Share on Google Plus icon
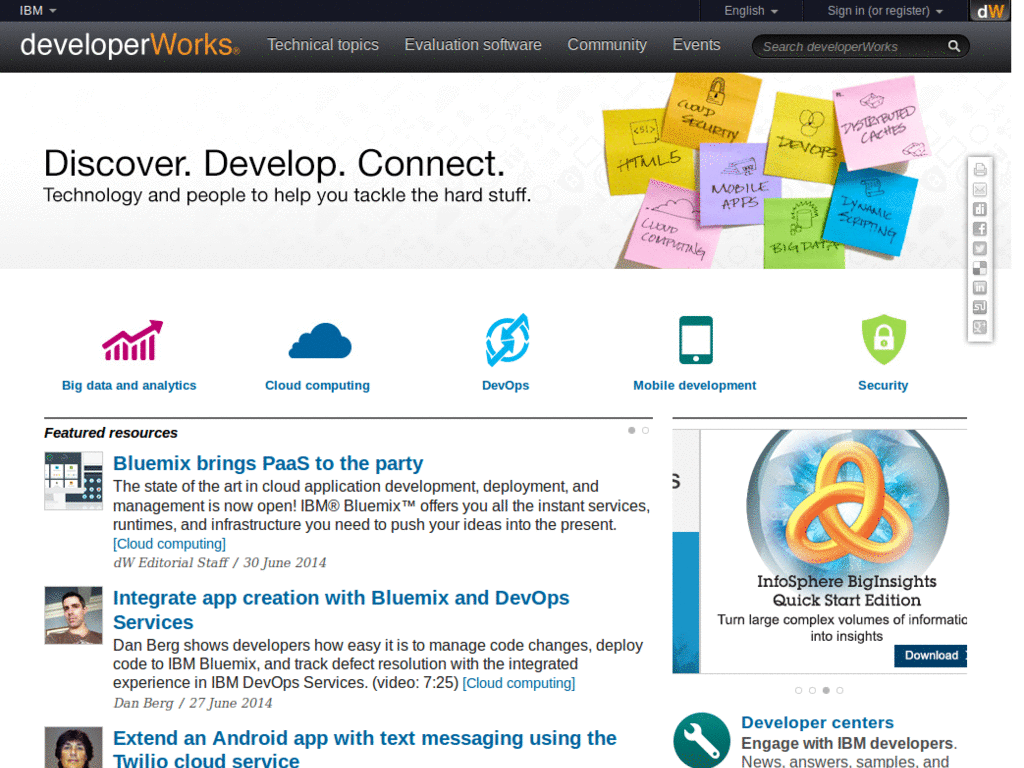The height and width of the screenshot is (768, 1024). point(980,327)
